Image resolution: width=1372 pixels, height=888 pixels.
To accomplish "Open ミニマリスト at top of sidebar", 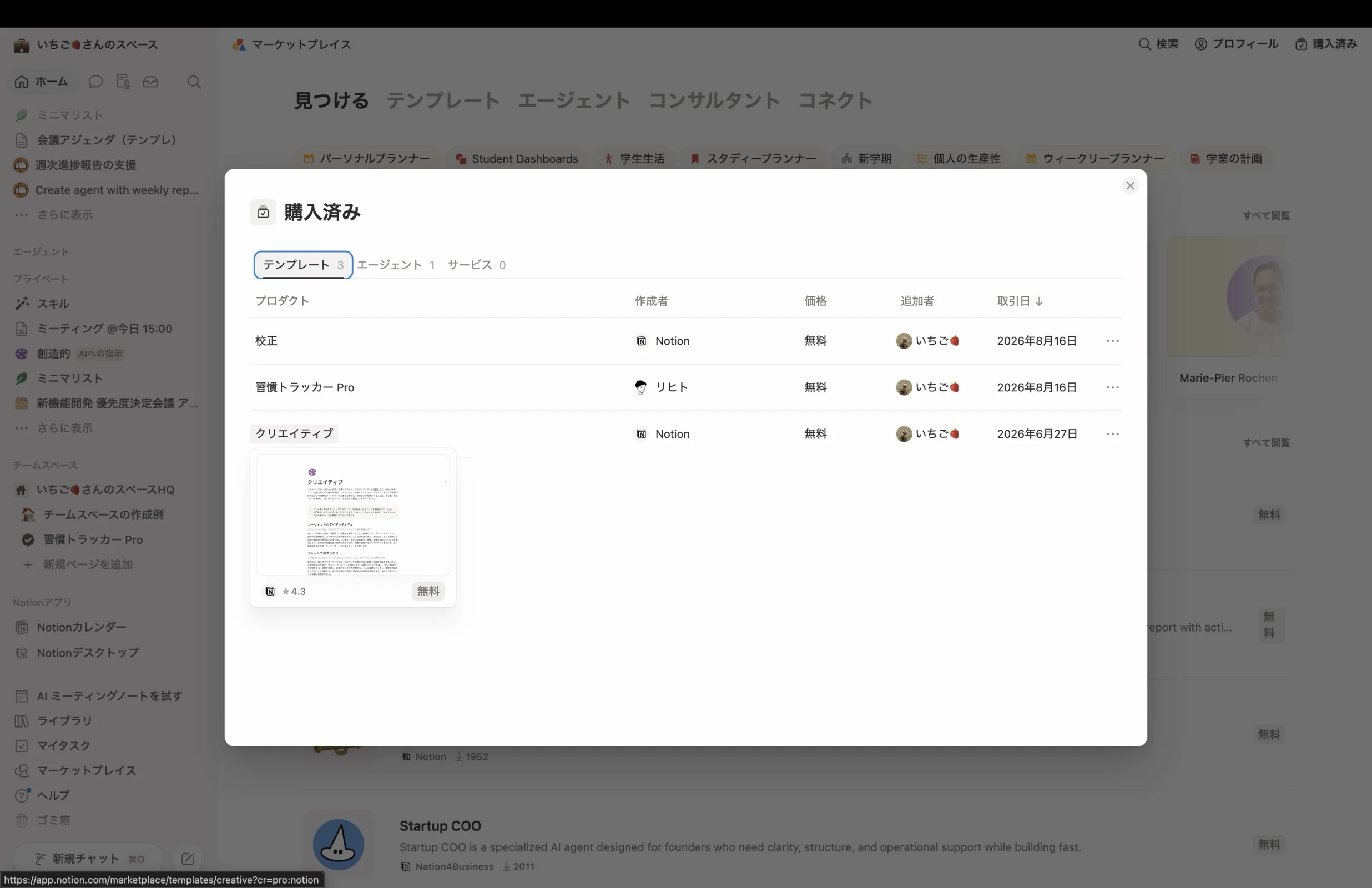I will pos(108,115).
